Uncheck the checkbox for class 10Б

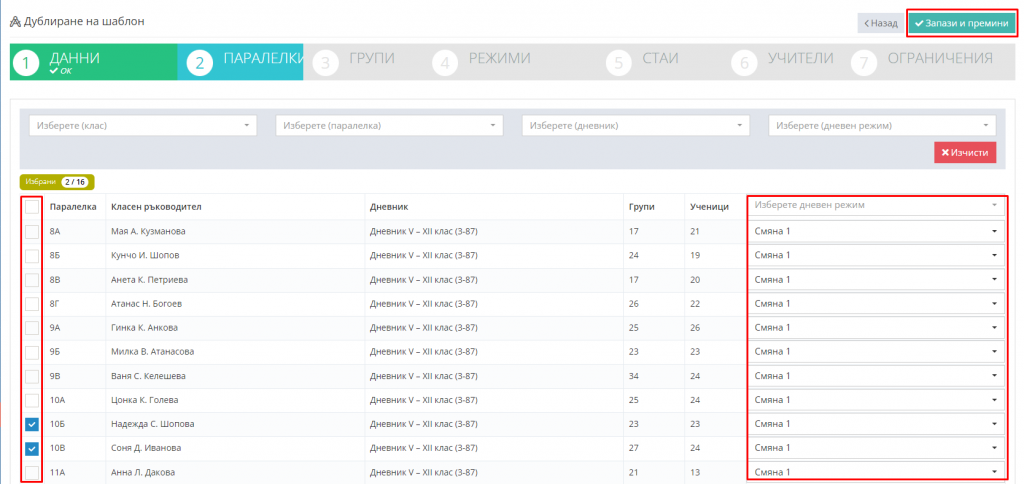pos(32,424)
